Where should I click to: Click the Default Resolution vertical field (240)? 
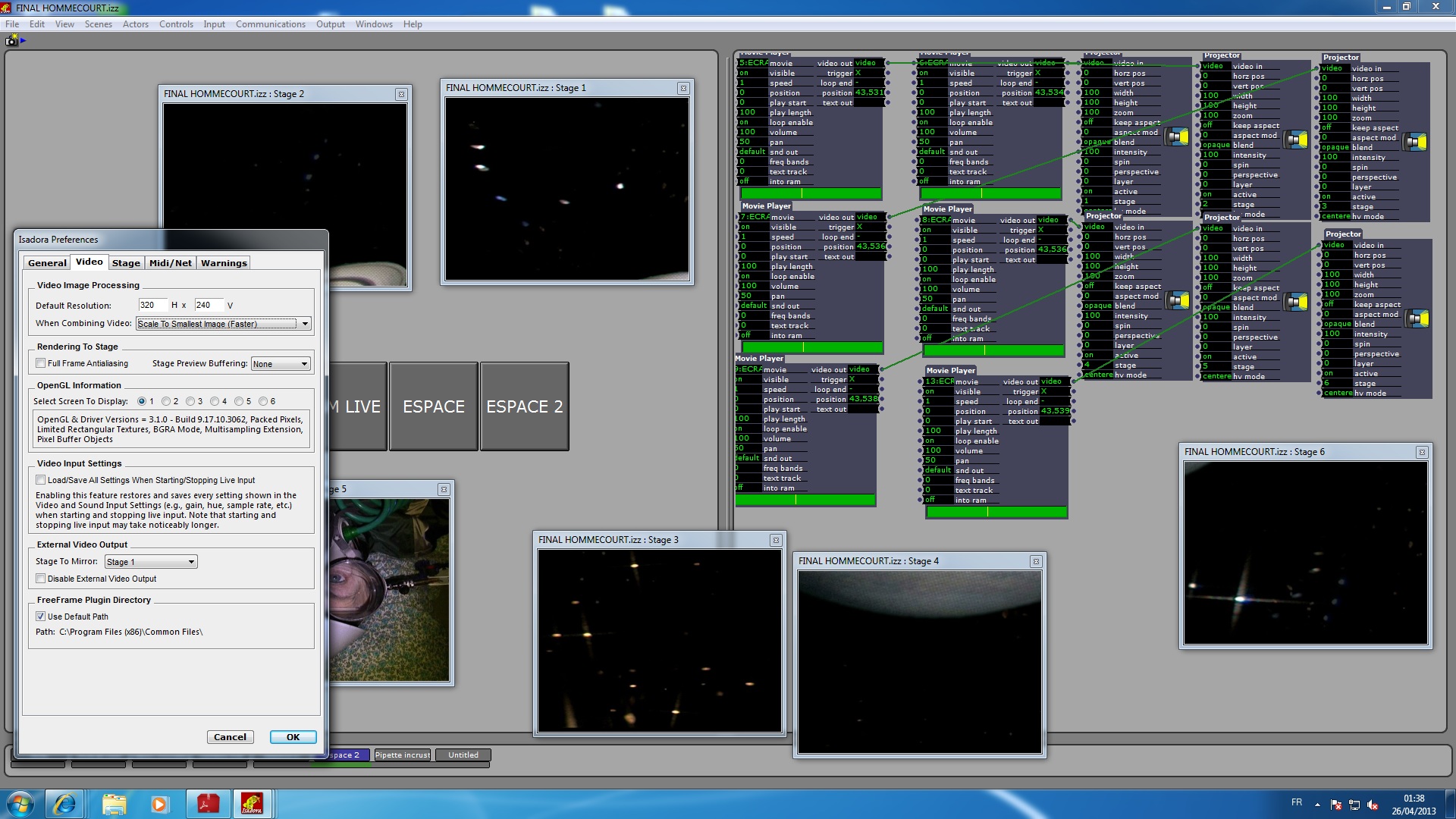pyautogui.click(x=209, y=305)
